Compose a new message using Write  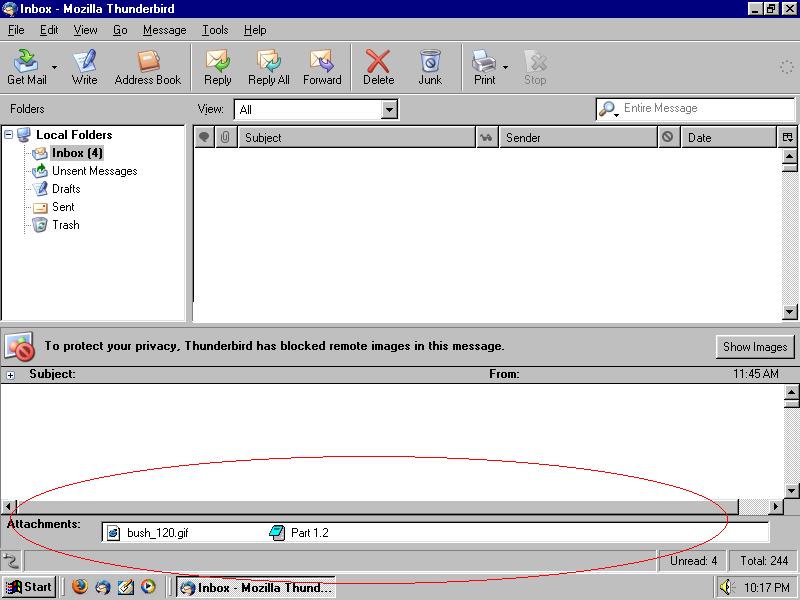tap(85, 67)
